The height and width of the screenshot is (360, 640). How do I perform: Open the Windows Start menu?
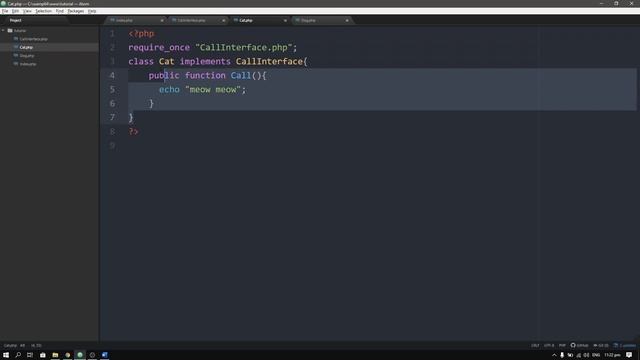(x=6, y=355)
